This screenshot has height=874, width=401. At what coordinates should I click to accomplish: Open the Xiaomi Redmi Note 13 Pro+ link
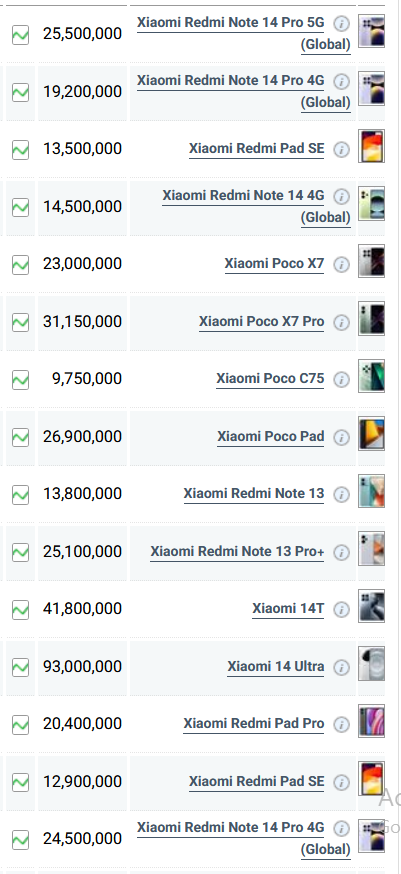[x=237, y=552]
